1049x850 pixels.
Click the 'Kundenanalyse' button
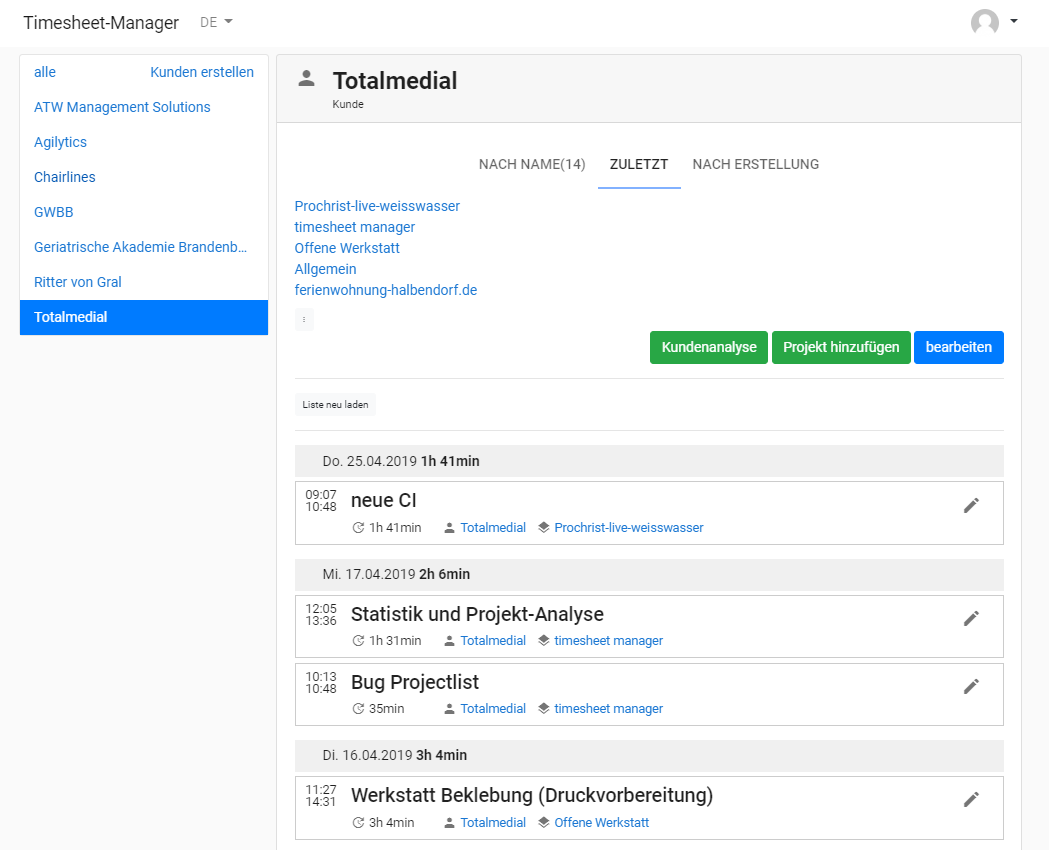(x=708, y=348)
